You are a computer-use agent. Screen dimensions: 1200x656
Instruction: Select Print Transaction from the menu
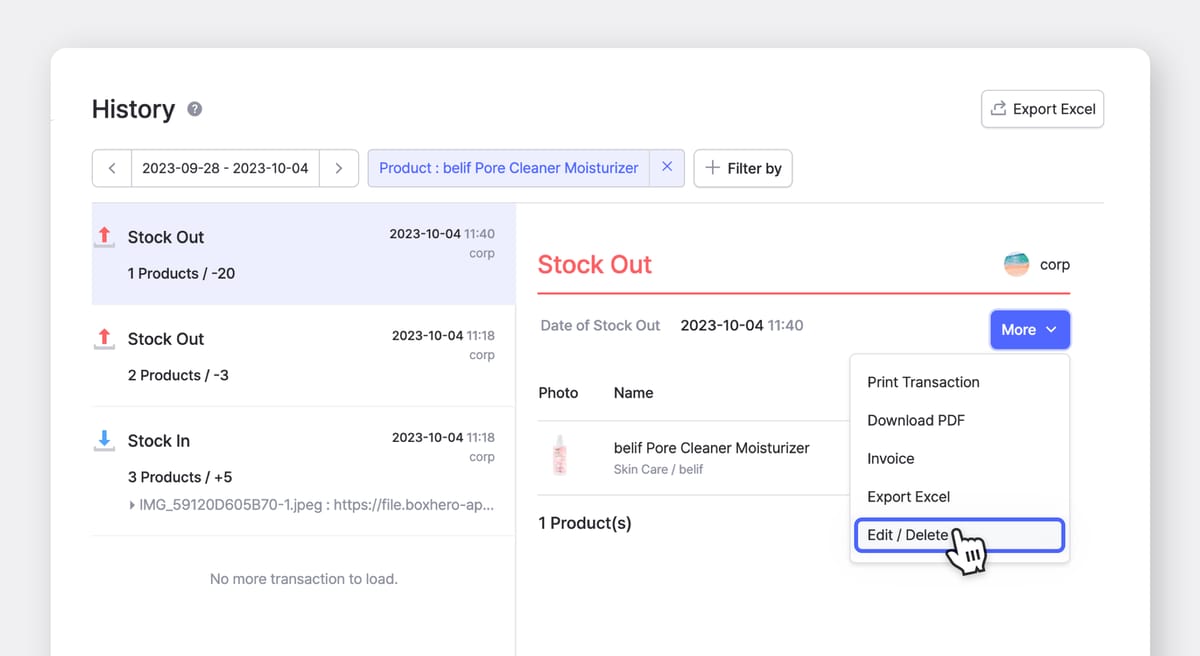[922, 382]
